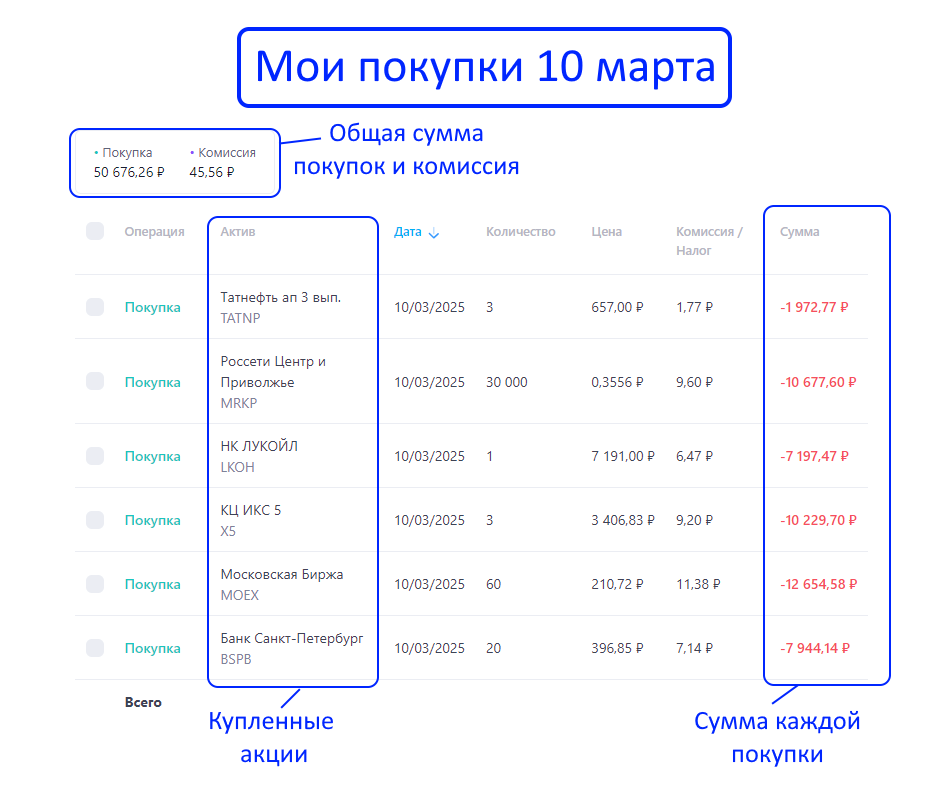Tick the select-all checkbox in the table header
The image size is (943, 801).
pyautogui.click(x=95, y=231)
